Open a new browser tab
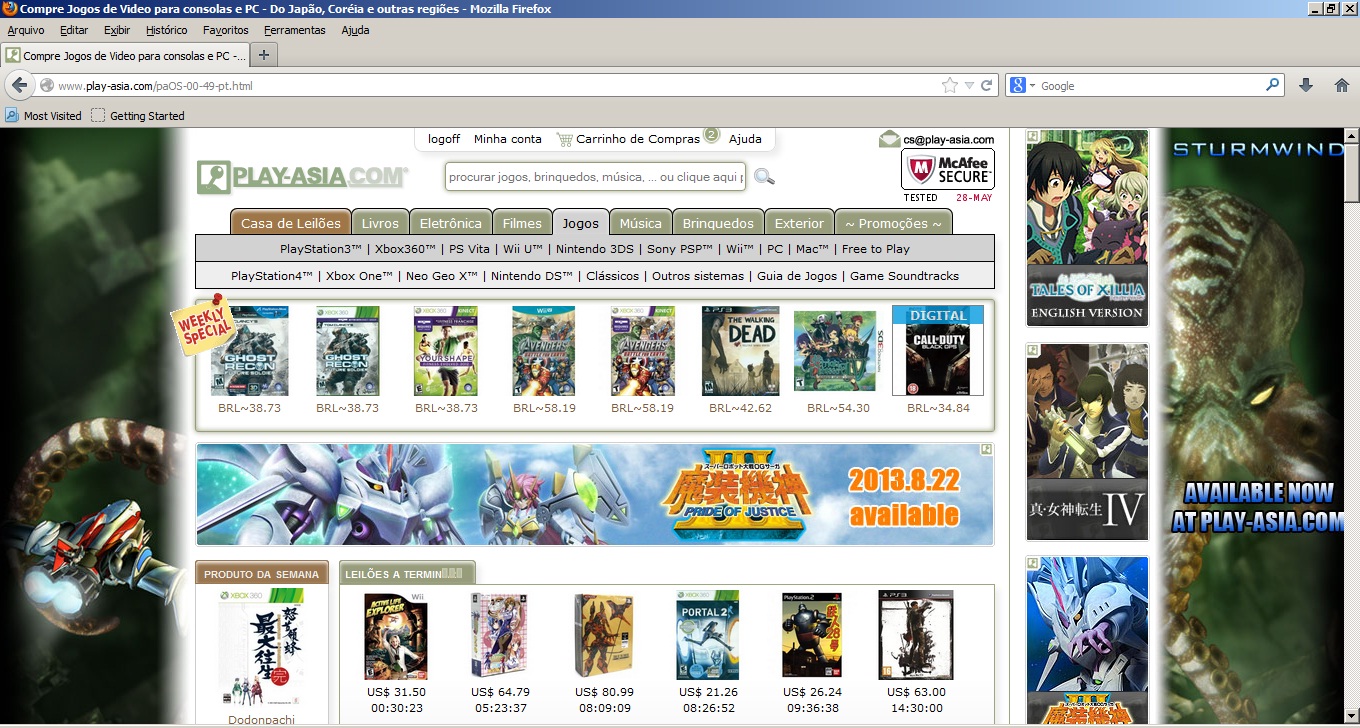This screenshot has width=1360, height=728. point(263,54)
